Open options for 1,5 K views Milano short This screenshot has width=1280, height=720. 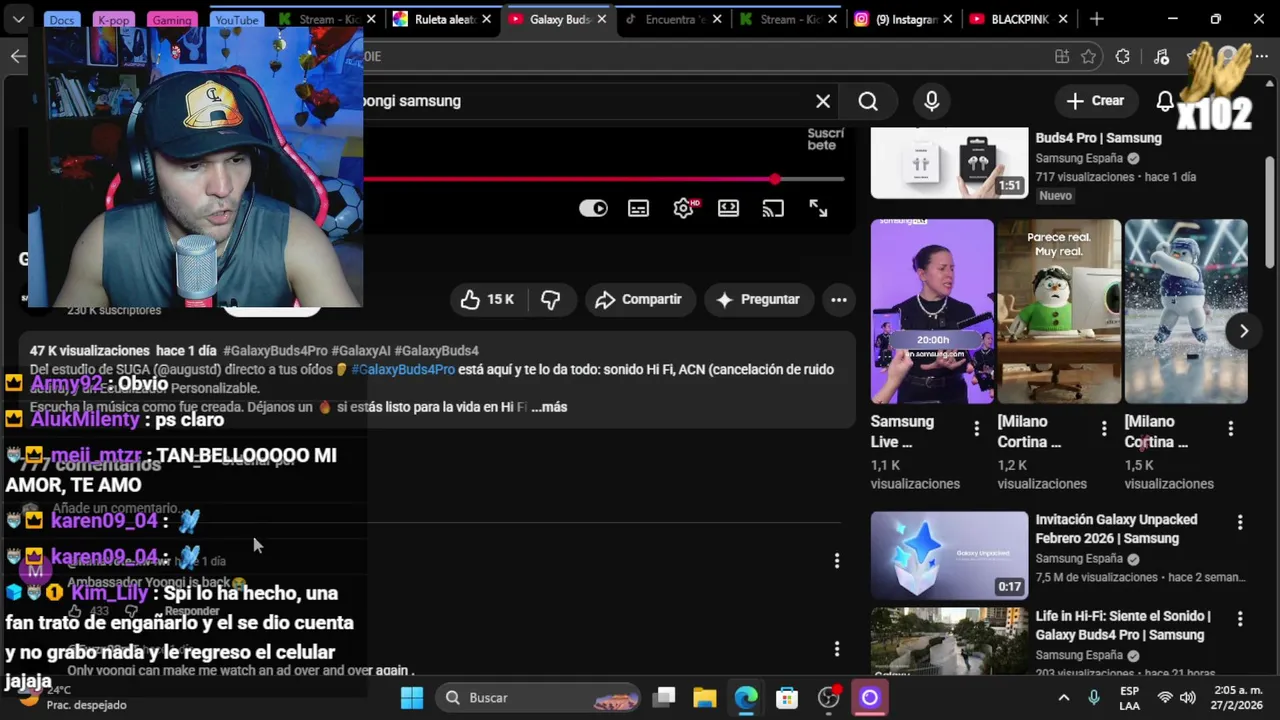tap(1231, 429)
